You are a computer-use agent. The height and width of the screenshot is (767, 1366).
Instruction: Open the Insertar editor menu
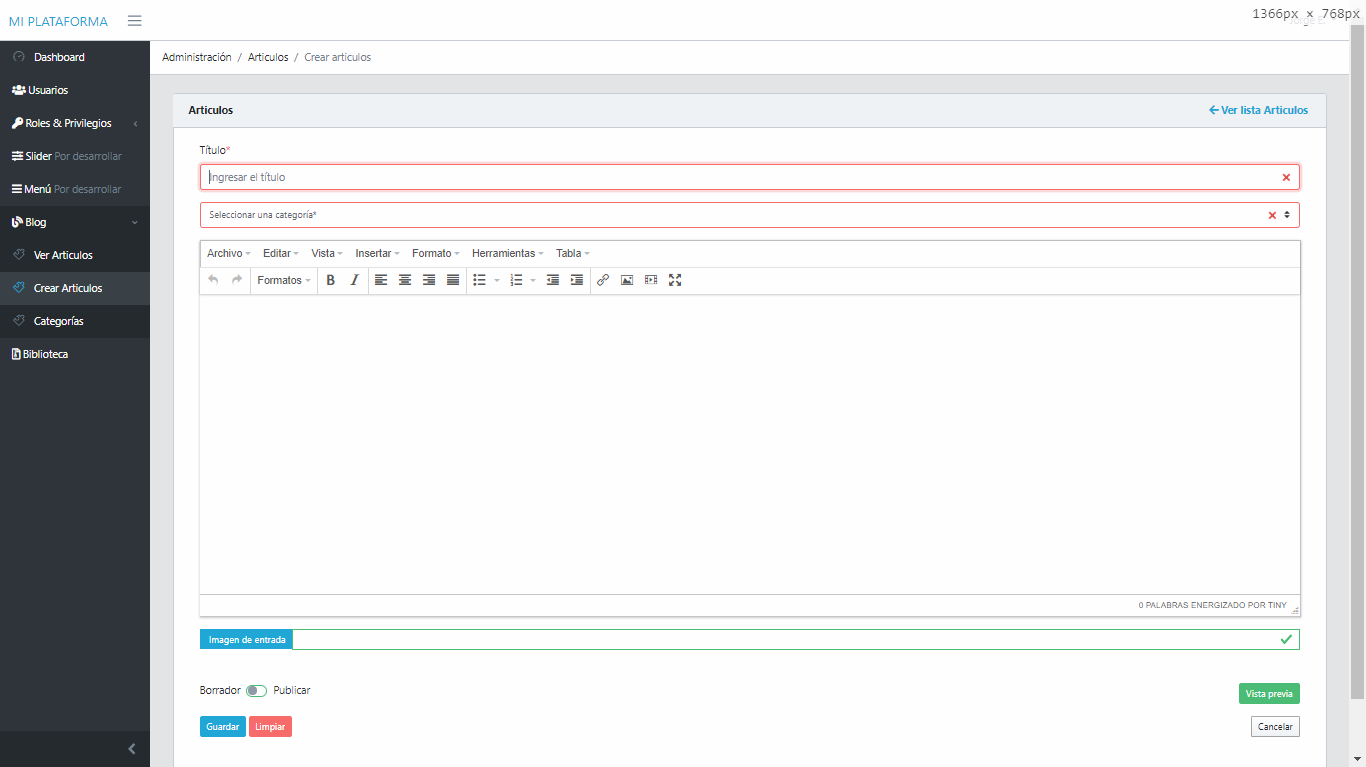(378, 254)
